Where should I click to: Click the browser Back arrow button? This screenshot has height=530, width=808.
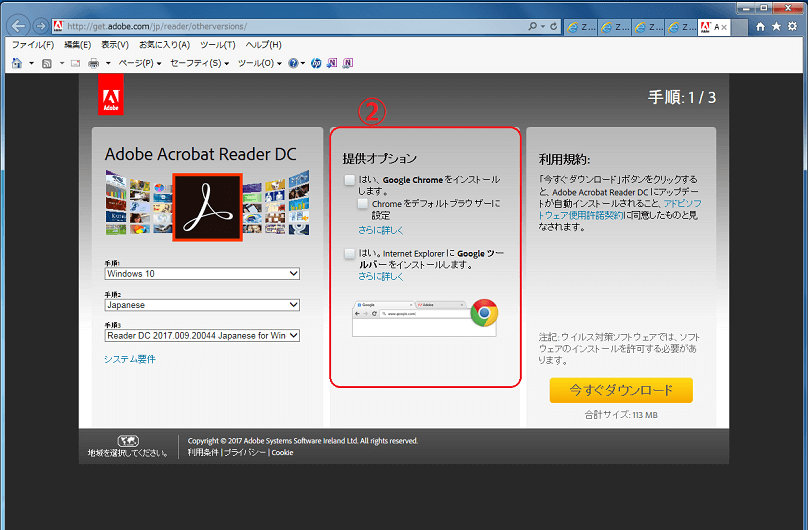coord(19,26)
